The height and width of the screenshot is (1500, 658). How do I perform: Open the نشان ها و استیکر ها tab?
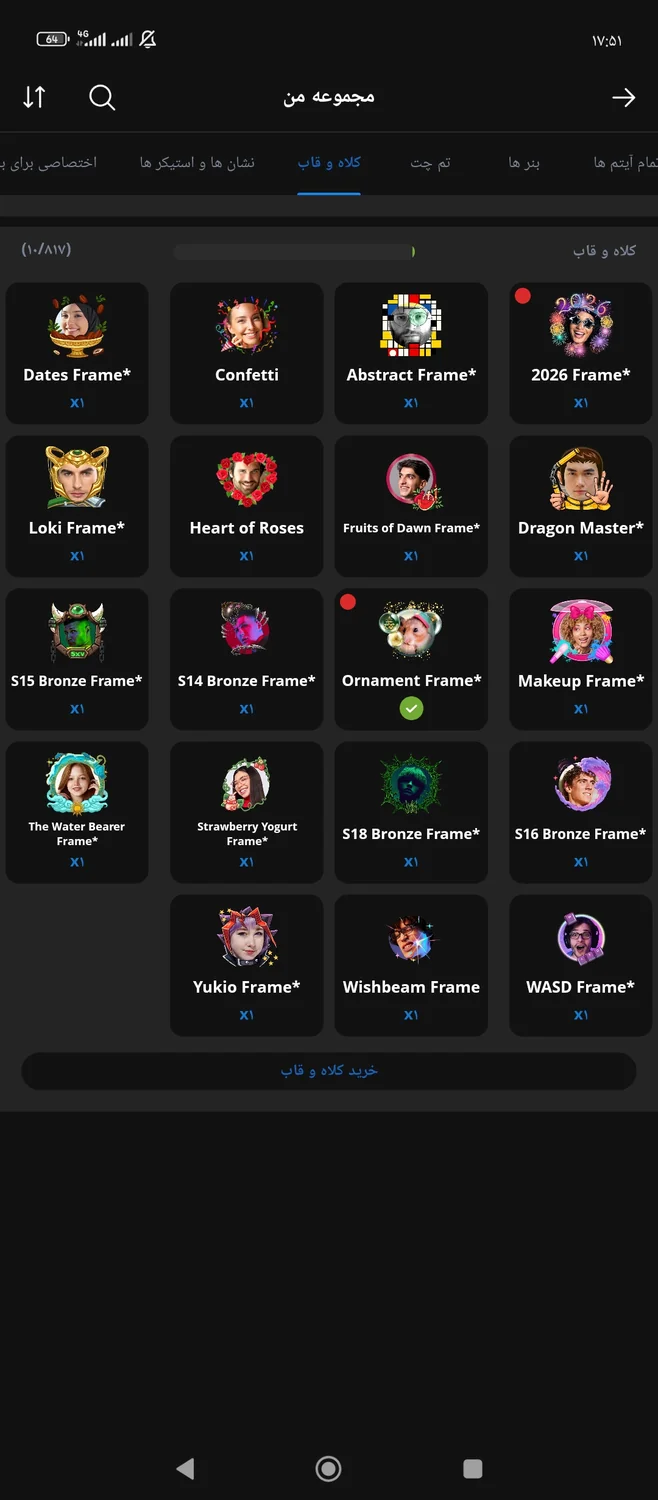click(197, 162)
